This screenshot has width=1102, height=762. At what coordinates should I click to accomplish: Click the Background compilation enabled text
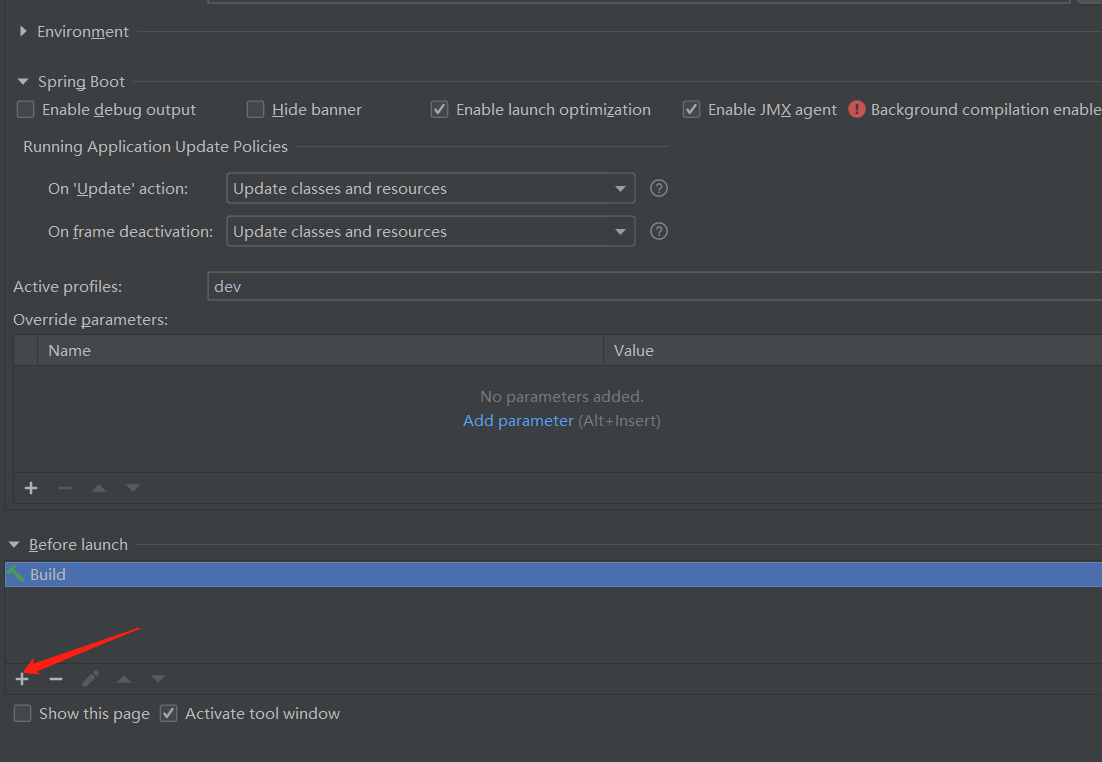pyautogui.click(x=986, y=110)
